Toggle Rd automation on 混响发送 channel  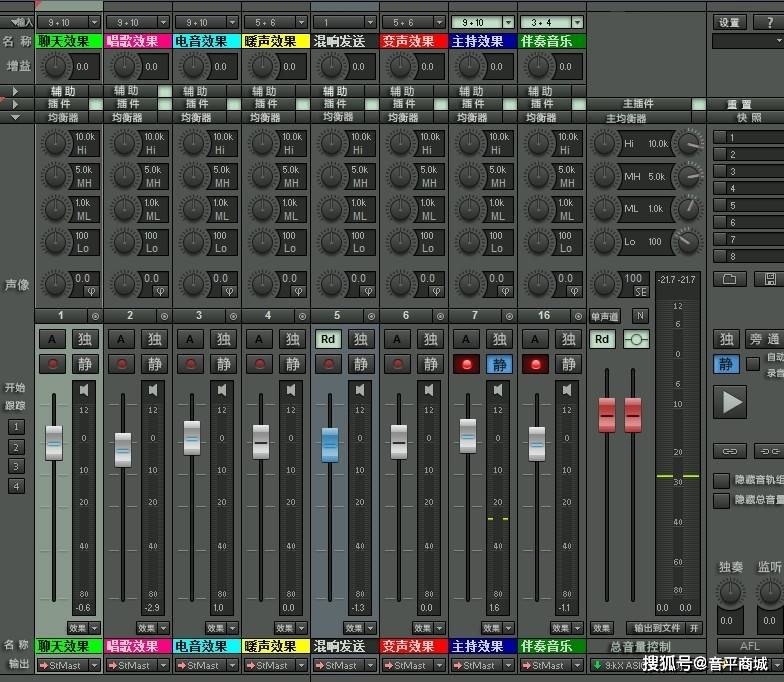tap(328, 339)
